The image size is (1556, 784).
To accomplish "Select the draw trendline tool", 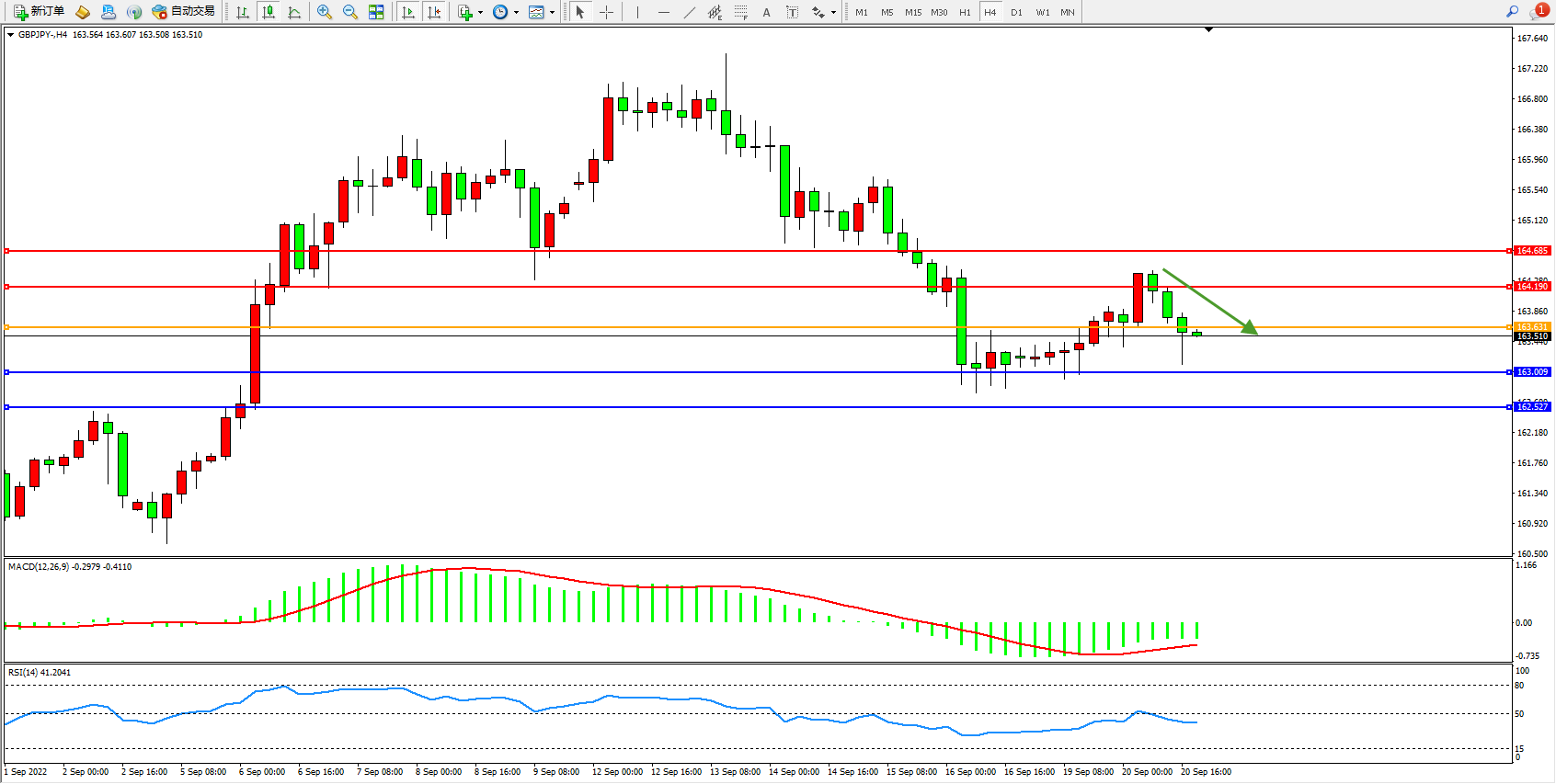I will [x=690, y=12].
